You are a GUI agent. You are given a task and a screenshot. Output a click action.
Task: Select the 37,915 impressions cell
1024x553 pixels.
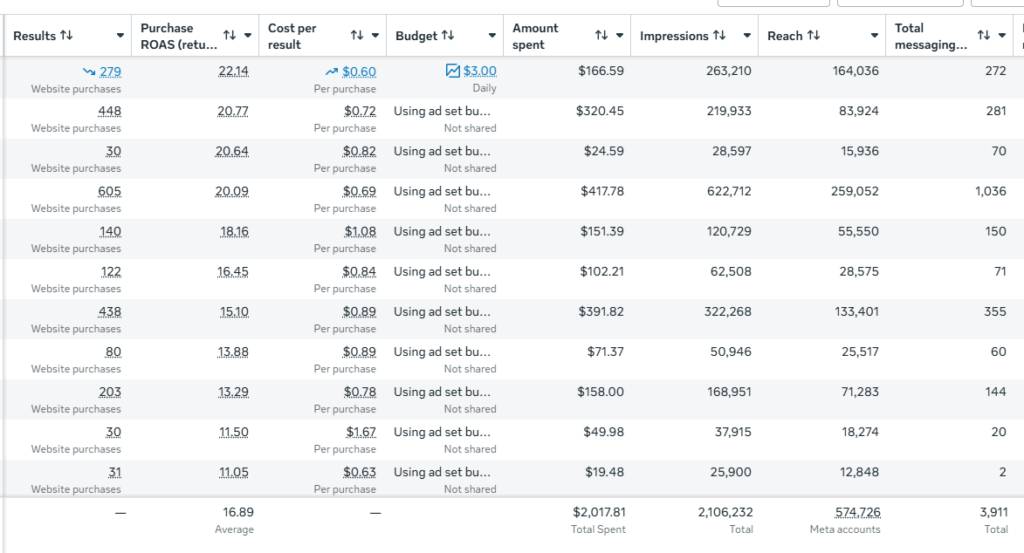733,432
